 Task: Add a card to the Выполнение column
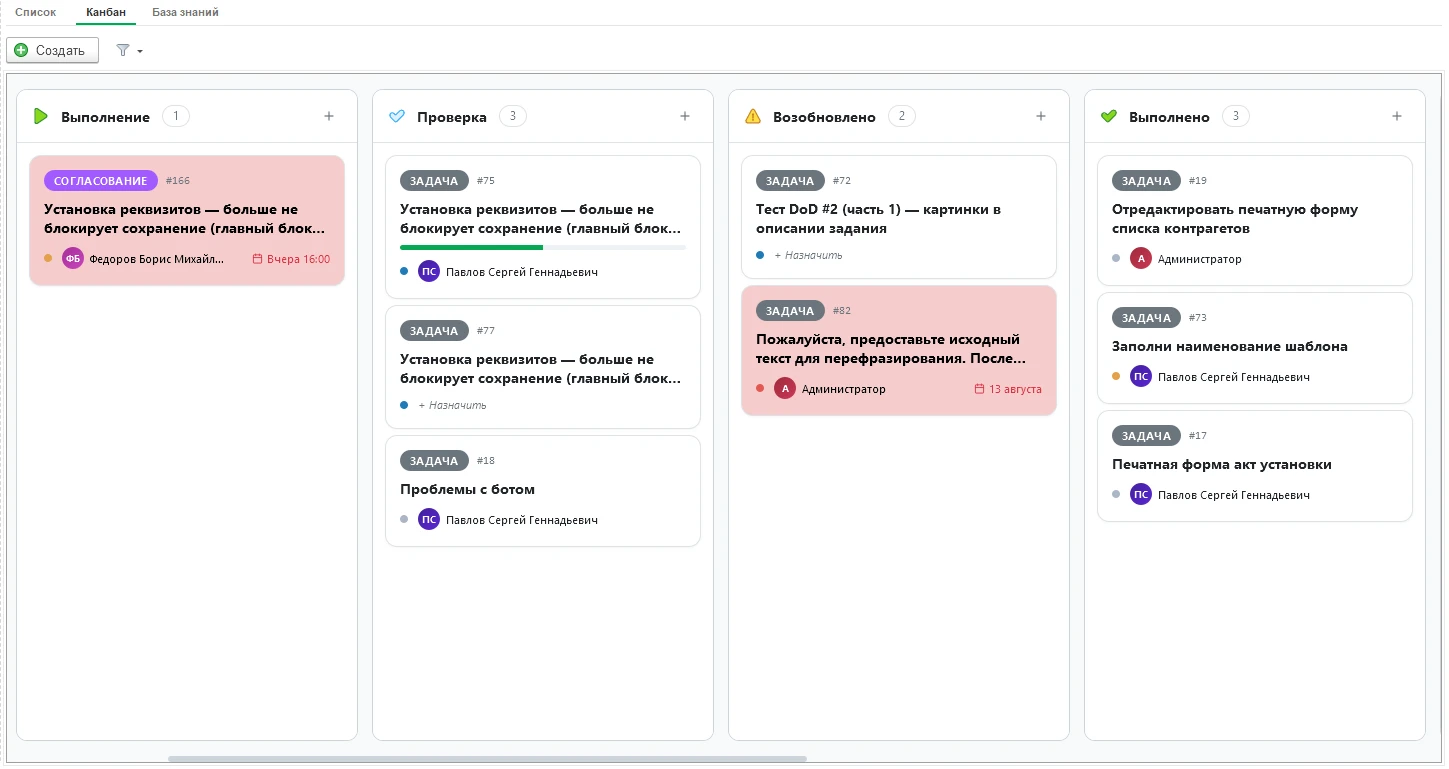[329, 116]
